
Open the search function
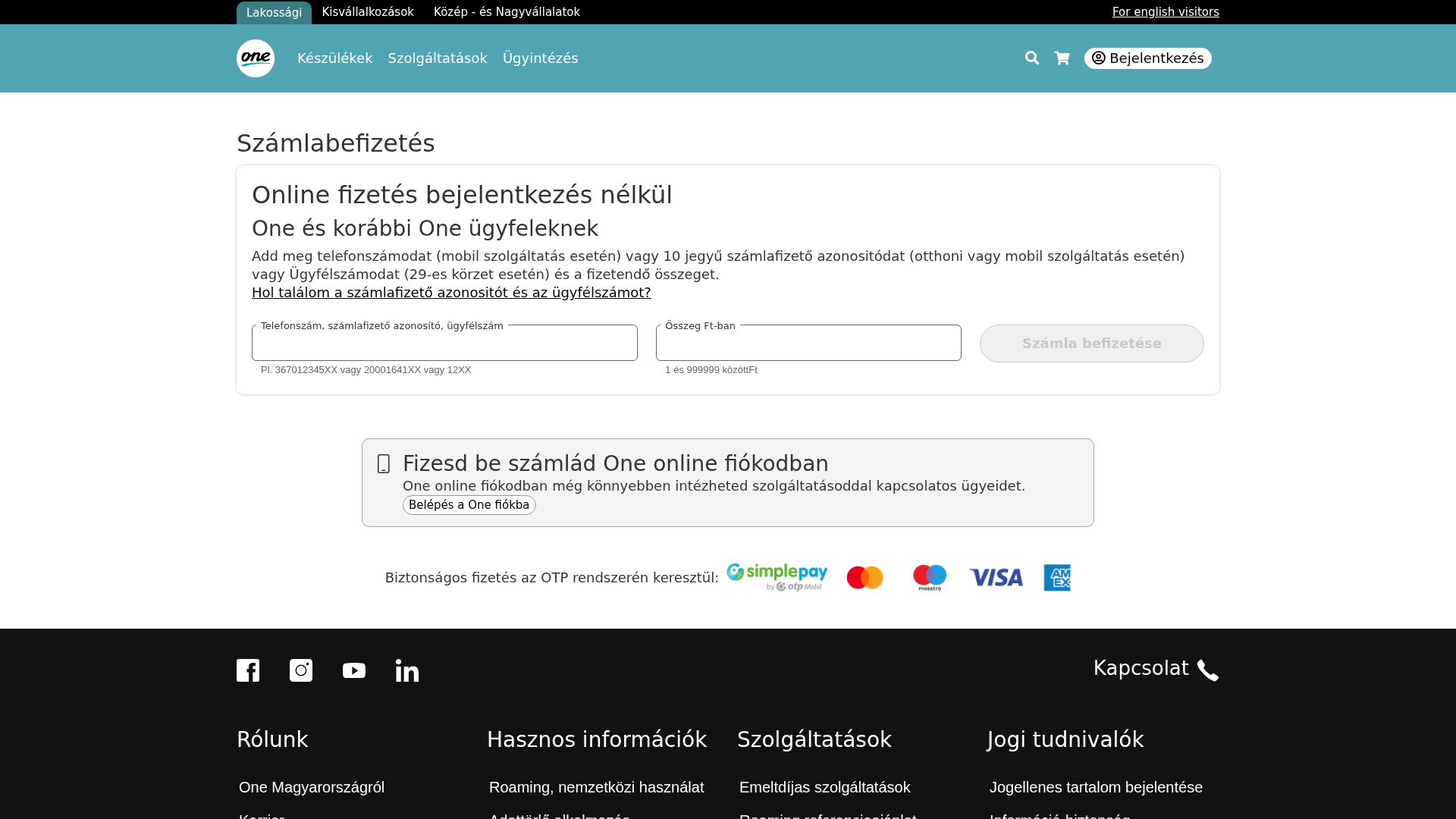[x=1032, y=58]
